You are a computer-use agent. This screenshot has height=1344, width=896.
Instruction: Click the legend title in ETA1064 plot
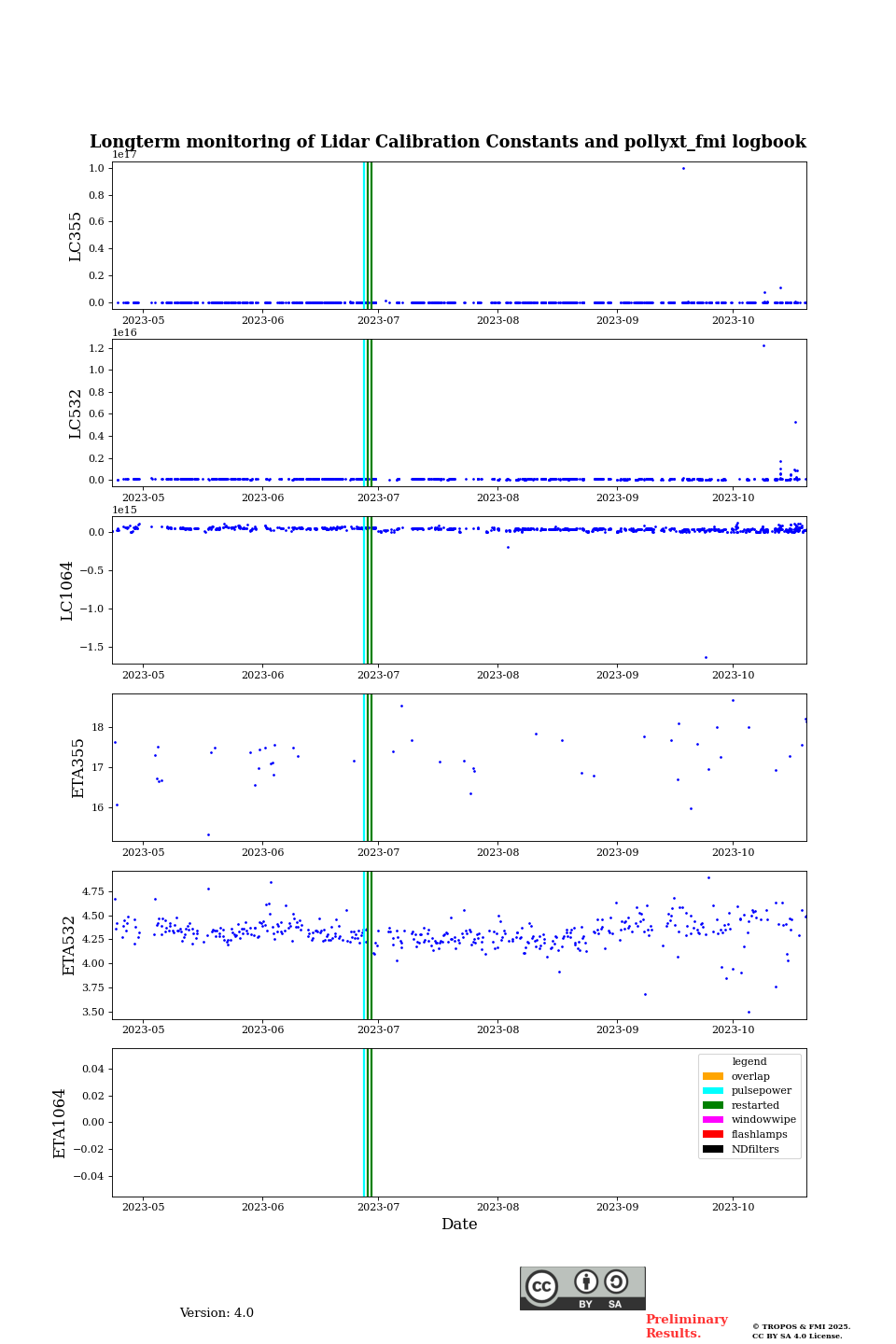click(x=749, y=1062)
